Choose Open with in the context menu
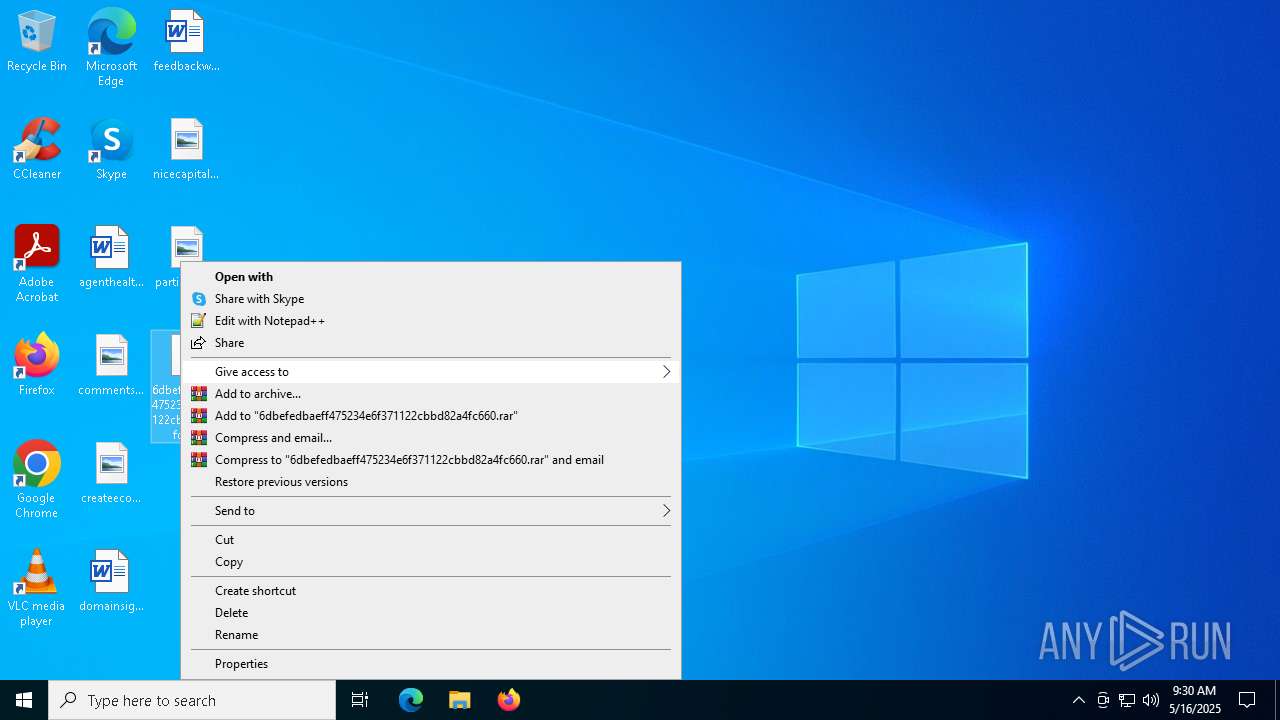1280x720 pixels. [430, 277]
